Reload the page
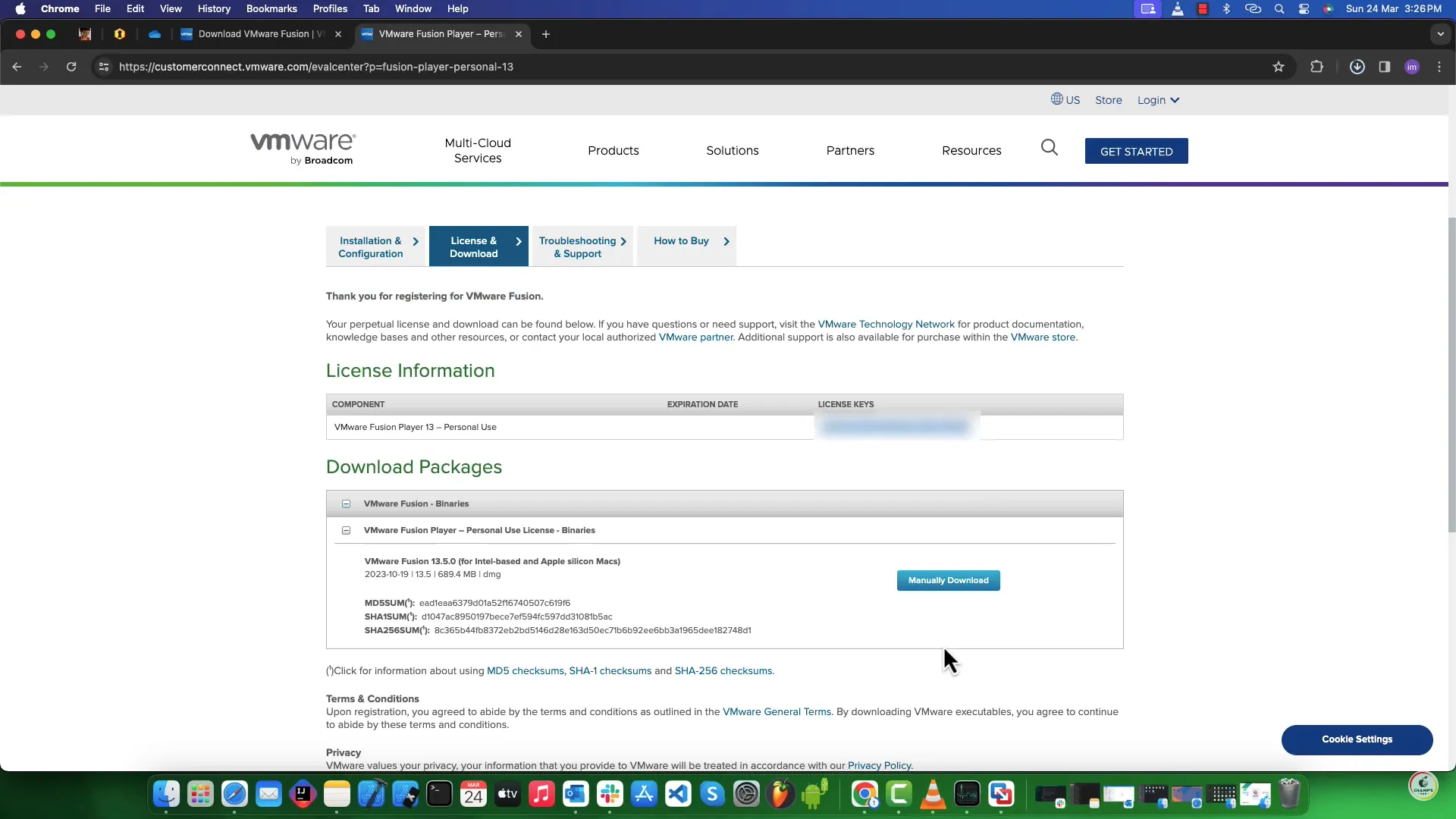 pyautogui.click(x=71, y=67)
